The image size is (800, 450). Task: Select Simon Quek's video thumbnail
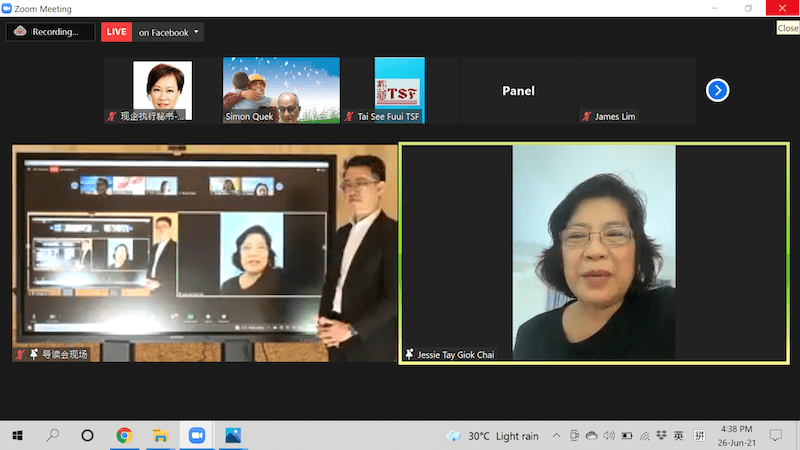coord(281,90)
